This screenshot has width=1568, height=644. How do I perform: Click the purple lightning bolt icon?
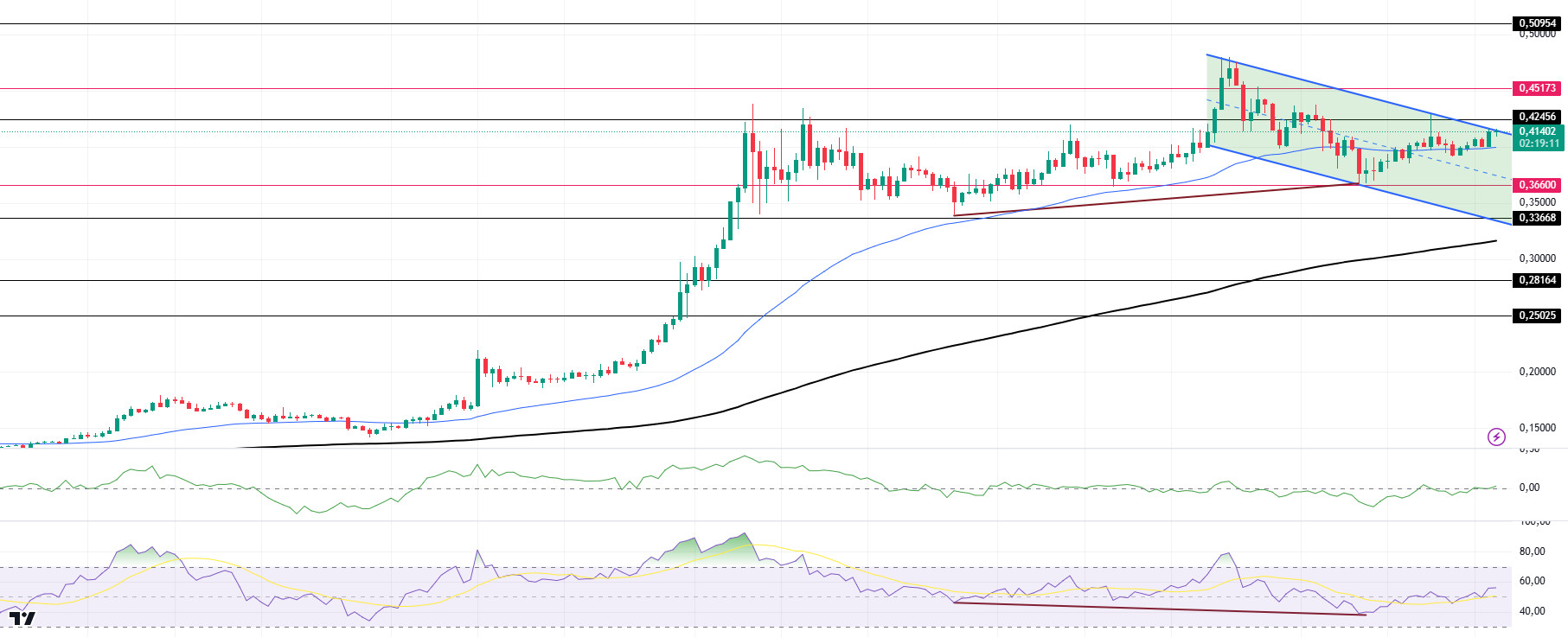click(1496, 437)
